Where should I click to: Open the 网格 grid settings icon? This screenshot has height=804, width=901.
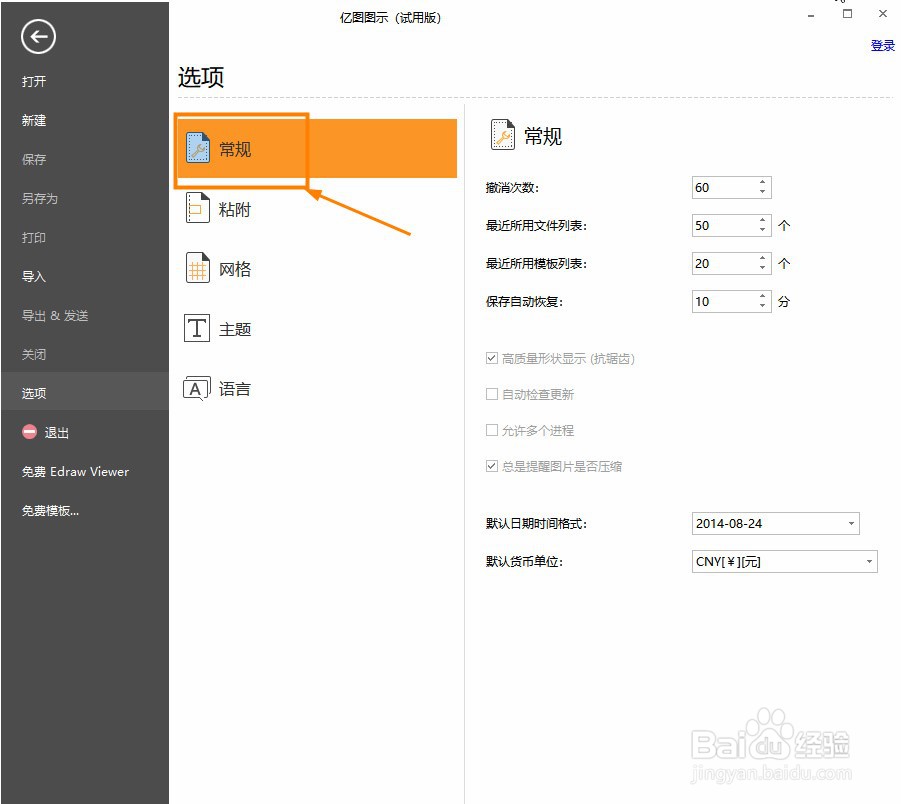coord(197,268)
